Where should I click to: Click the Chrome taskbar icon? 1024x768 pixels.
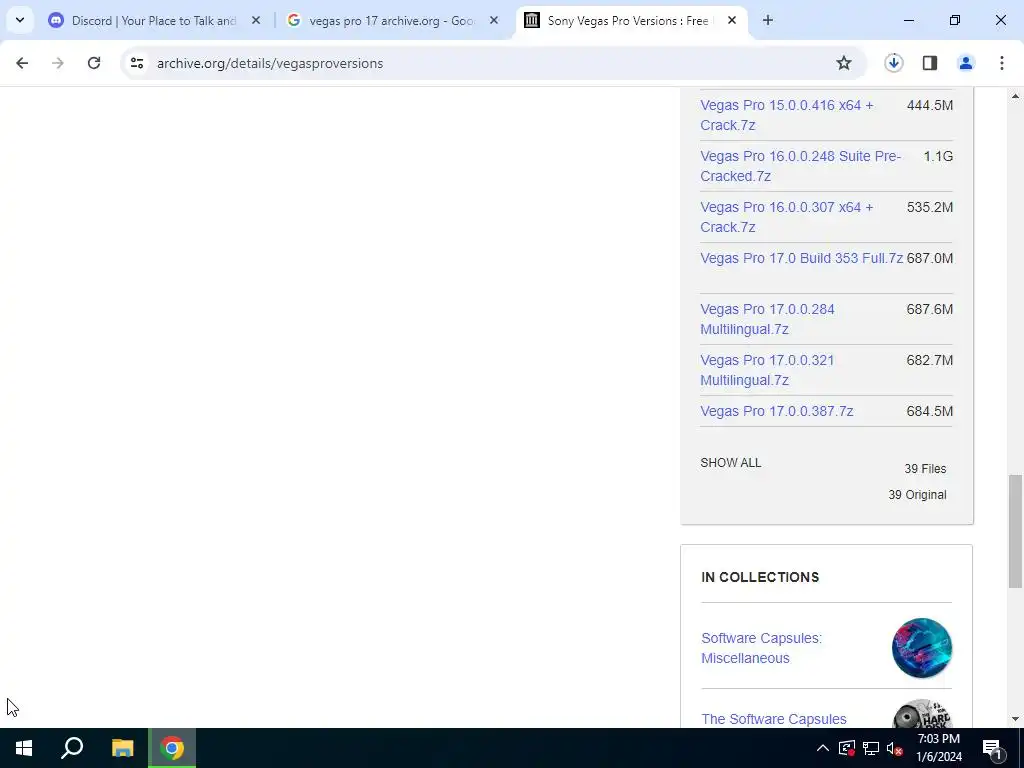[x=172, y=748]
